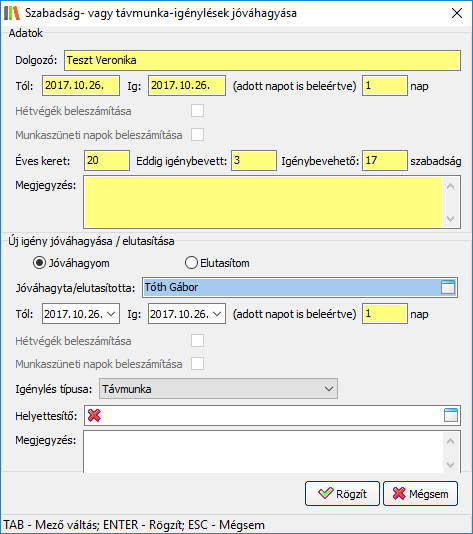Select the Elutasítom radio button
Image resolution: width=473 pixels, height=534 pixels.
point(191,263)
